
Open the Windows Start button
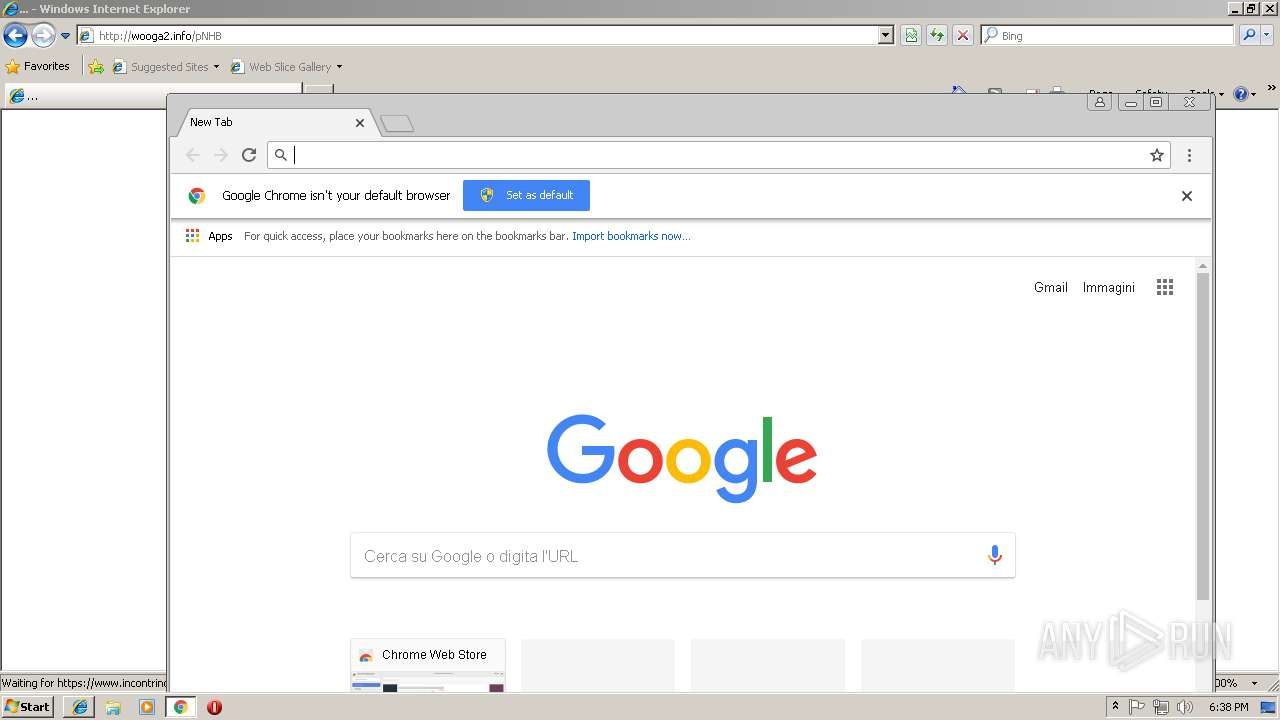coord(27,706)
